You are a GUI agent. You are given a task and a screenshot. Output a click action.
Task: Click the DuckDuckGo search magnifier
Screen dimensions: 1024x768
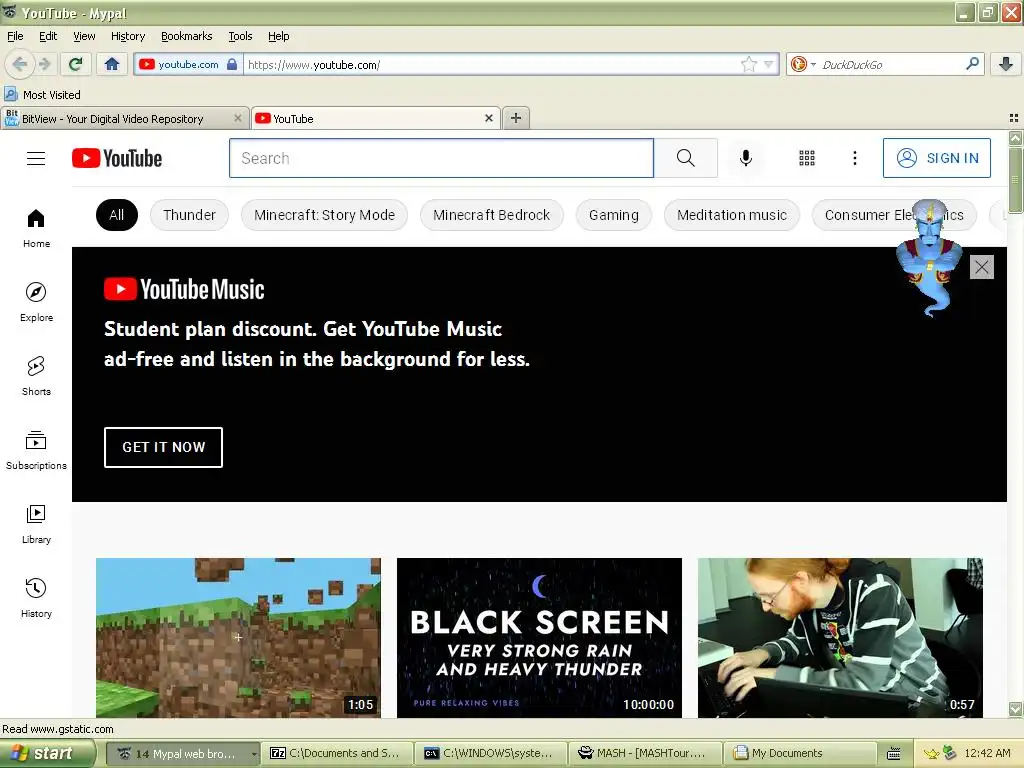pyautogui.click(x=972, y=64)
